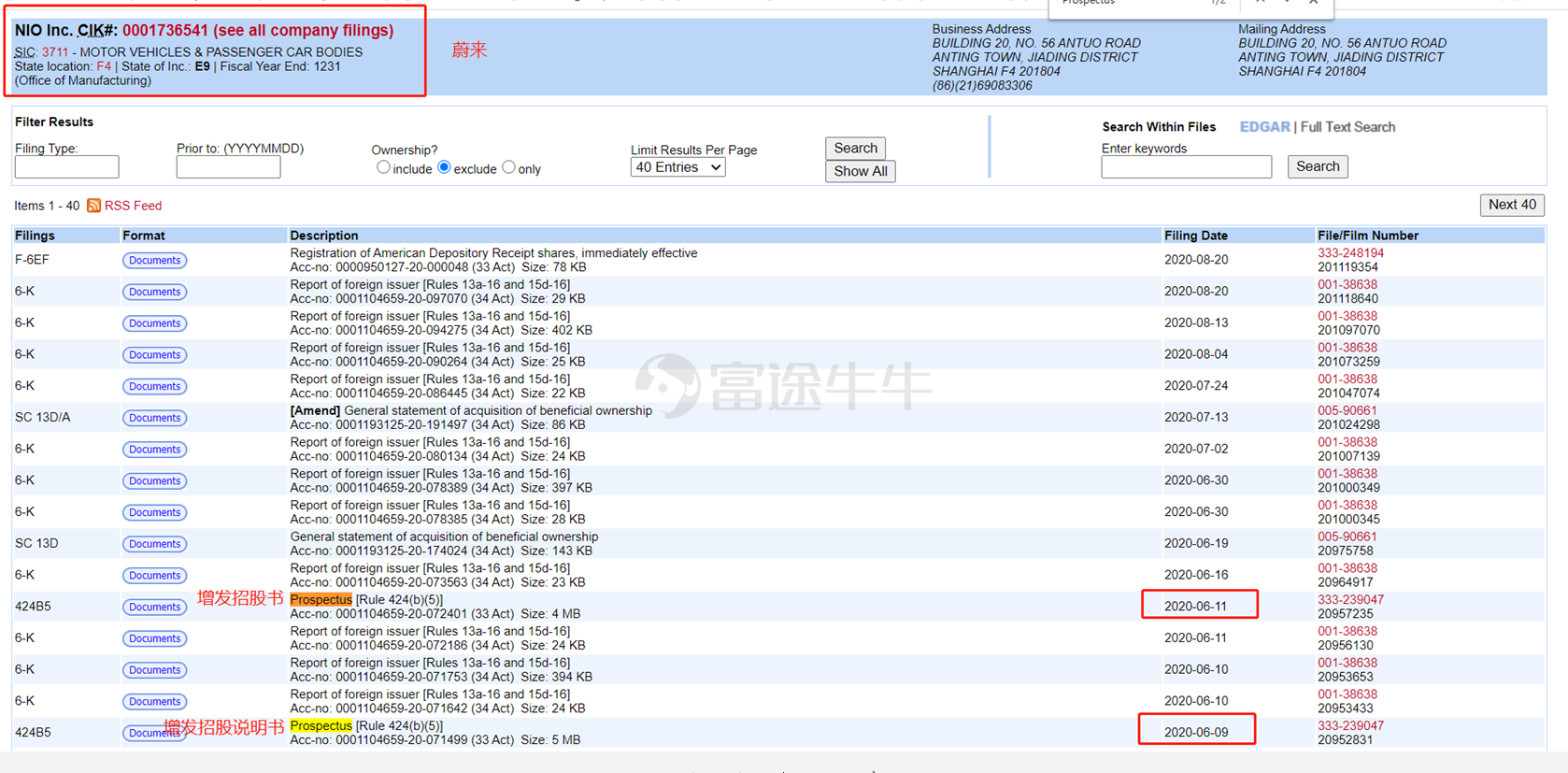Image resolution: width=1568 pixels, height=773 pixels.
Task: Open the 40 Entries results dropdown
Action: tap(677, 167)
